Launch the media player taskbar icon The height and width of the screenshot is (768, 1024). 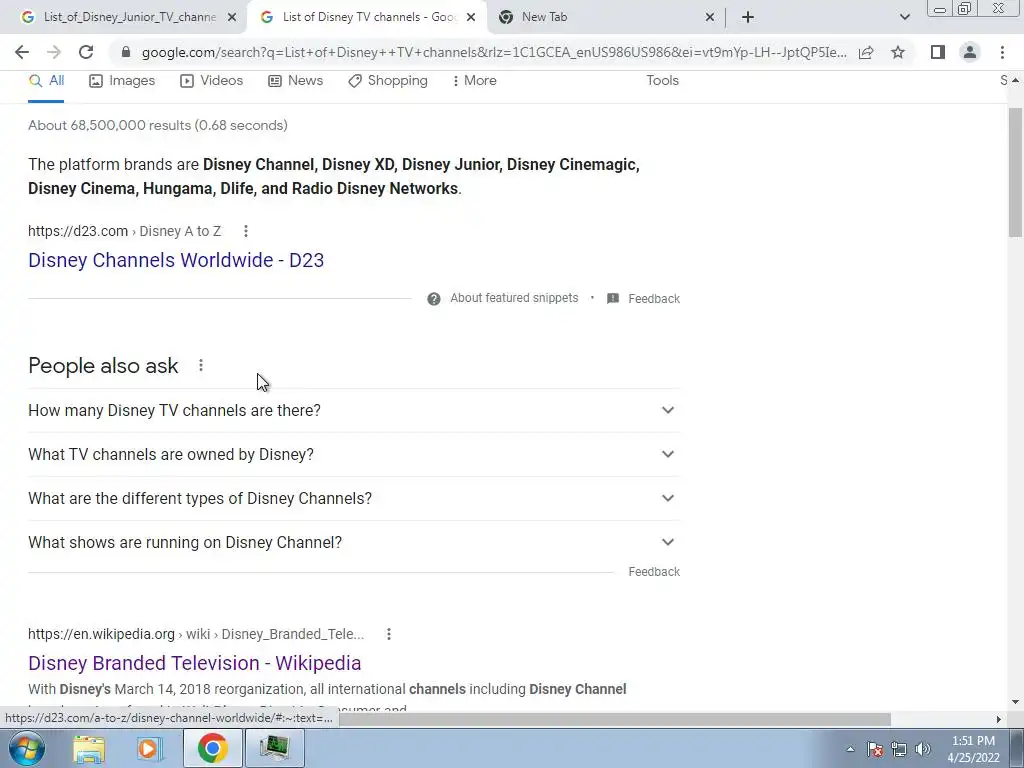pyautogui.click(x=150, y=748)
